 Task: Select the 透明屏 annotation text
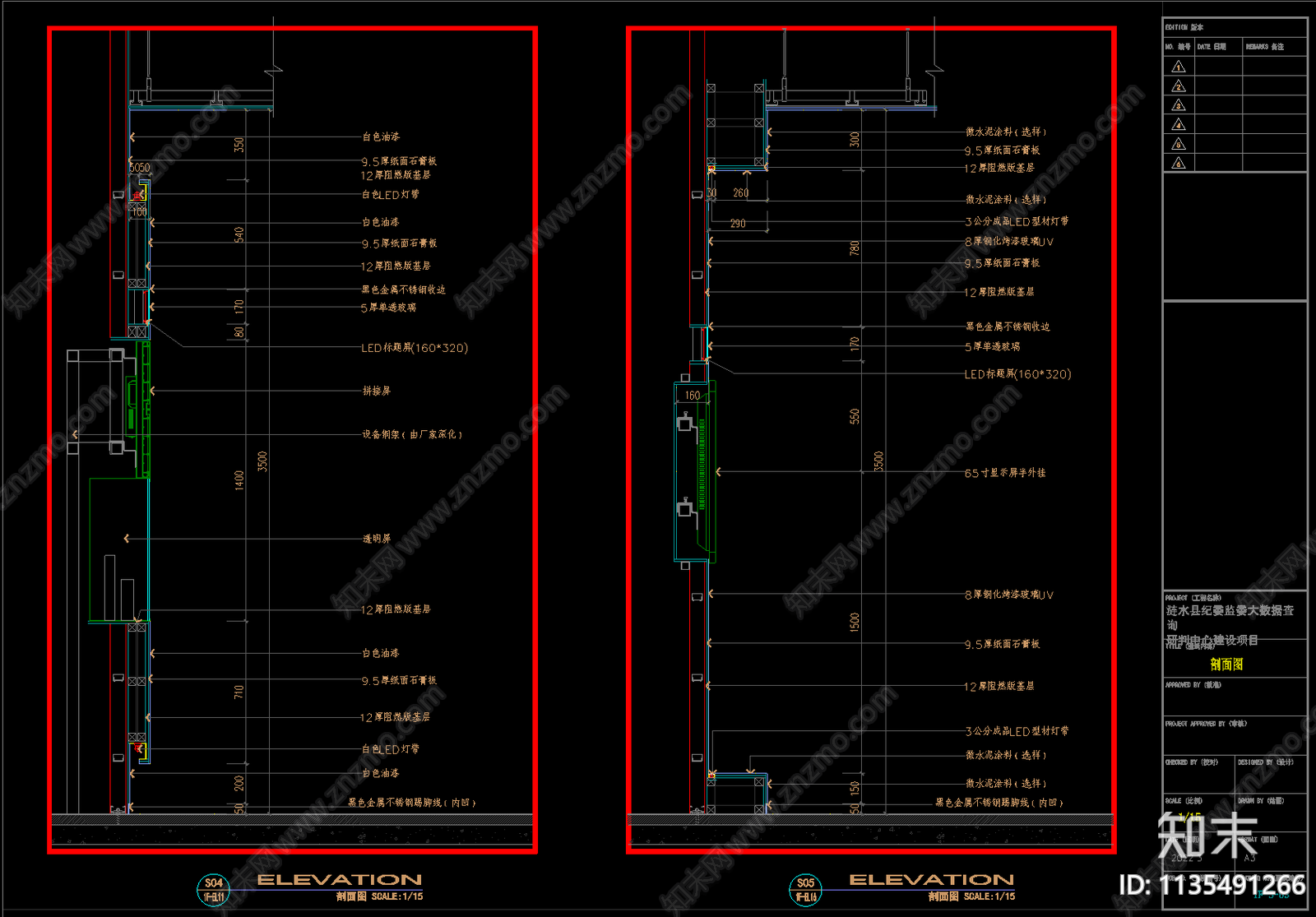tap(377, 539)
